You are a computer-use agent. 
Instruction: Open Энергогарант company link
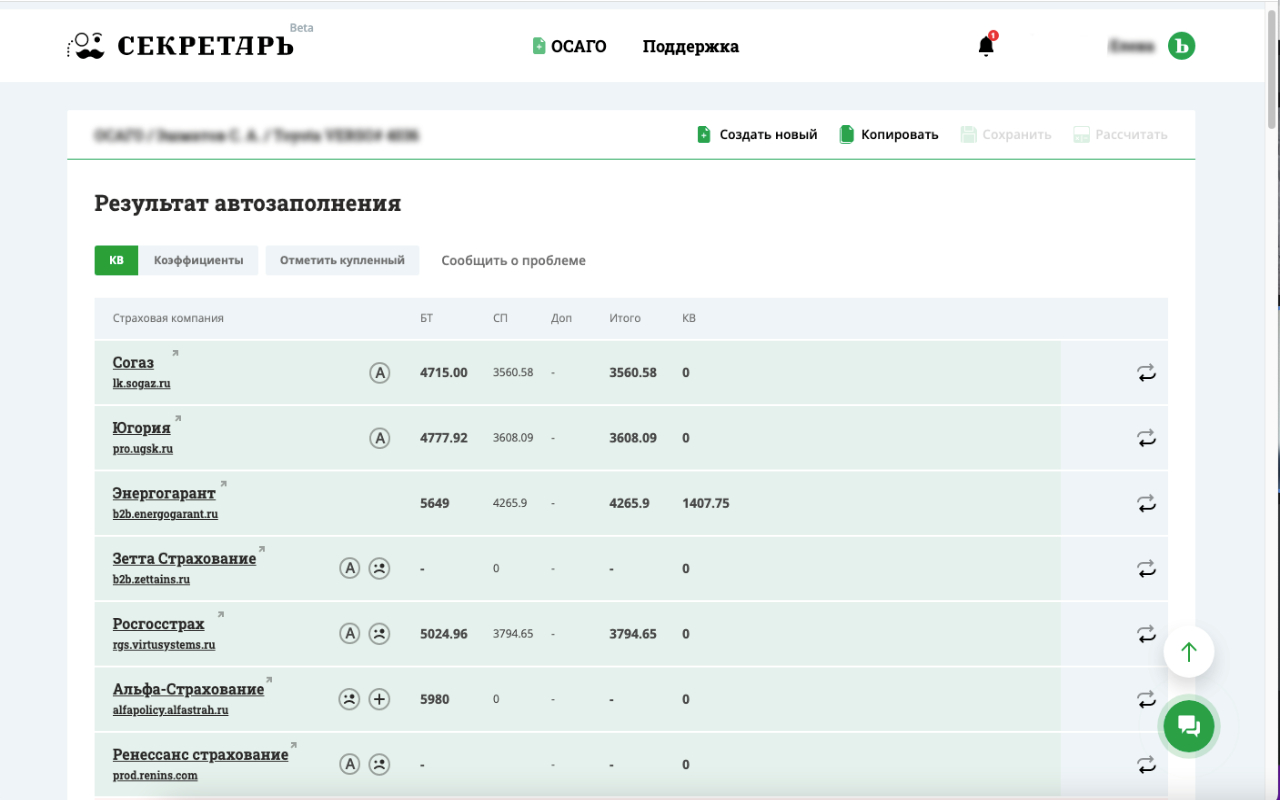[164, 493]
